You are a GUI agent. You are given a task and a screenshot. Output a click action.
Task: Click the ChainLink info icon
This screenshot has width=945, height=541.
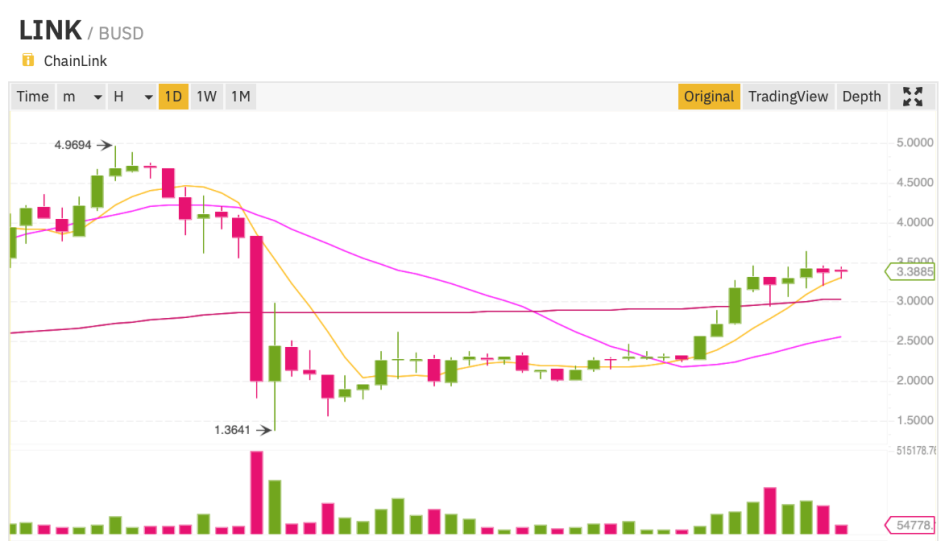tap(28, 60)
